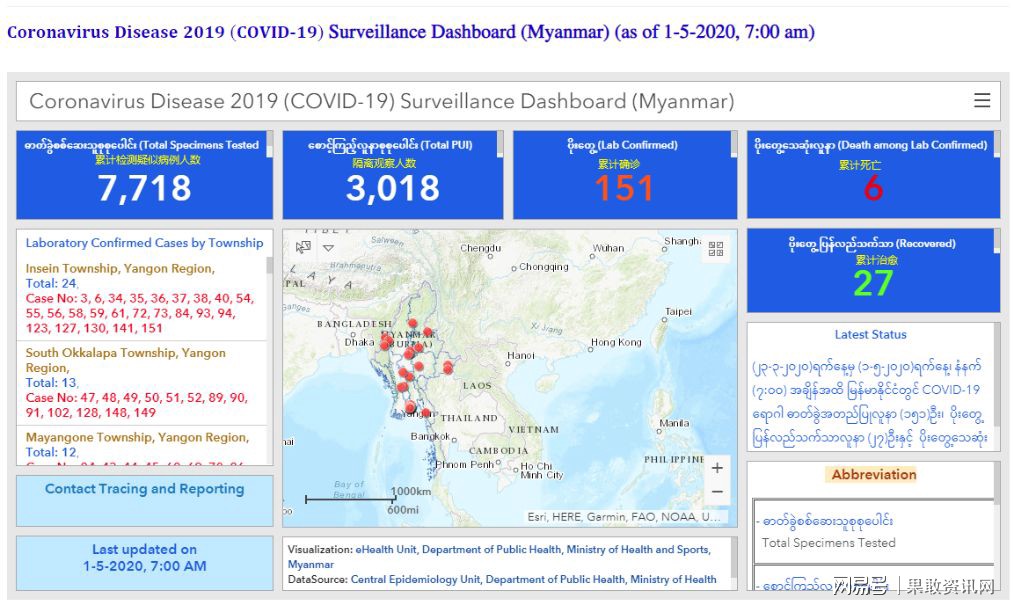Click the map select features tool
Screen dimensions: 1014x606
[x=304, y=247]
